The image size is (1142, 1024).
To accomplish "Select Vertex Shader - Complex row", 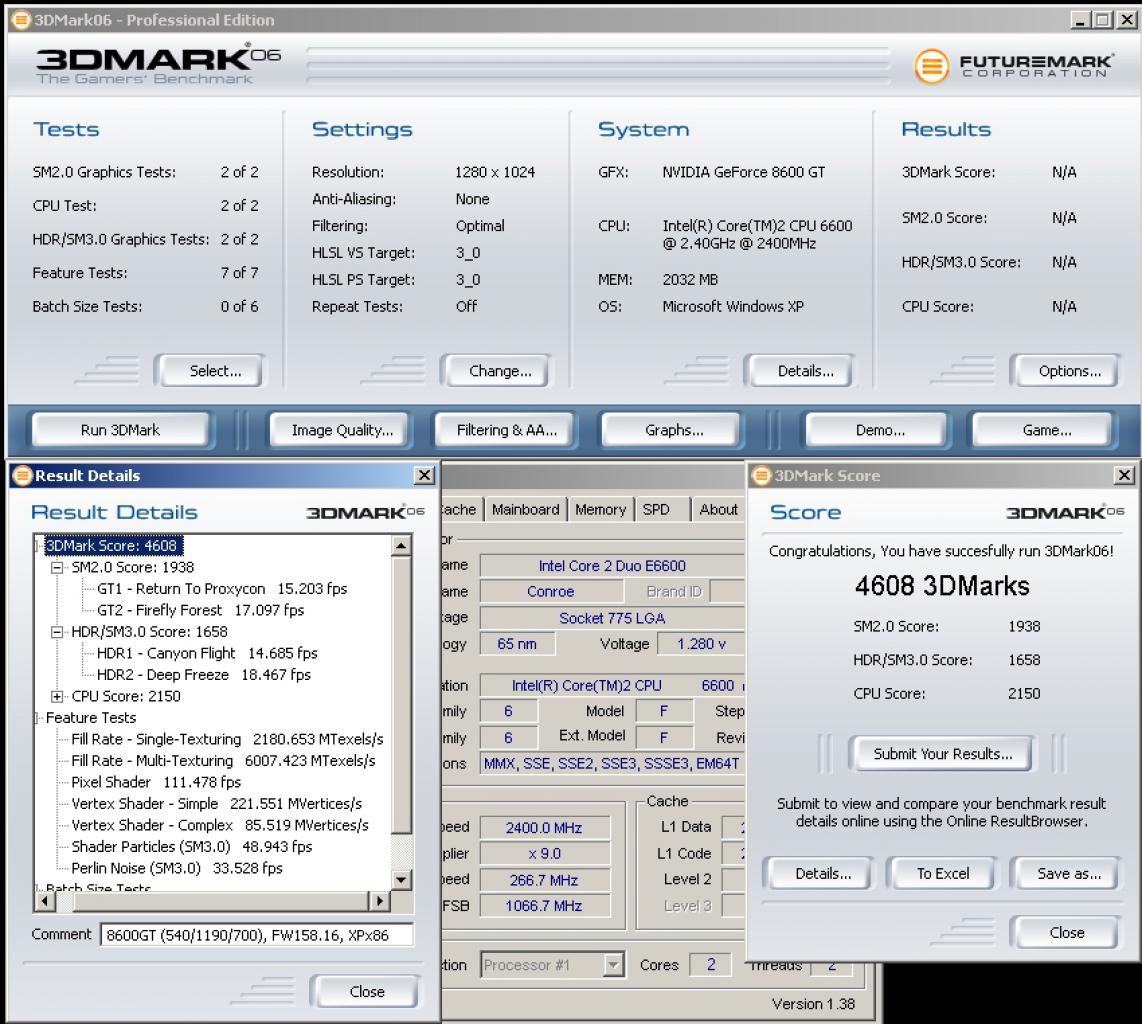I will coord(220,825).
